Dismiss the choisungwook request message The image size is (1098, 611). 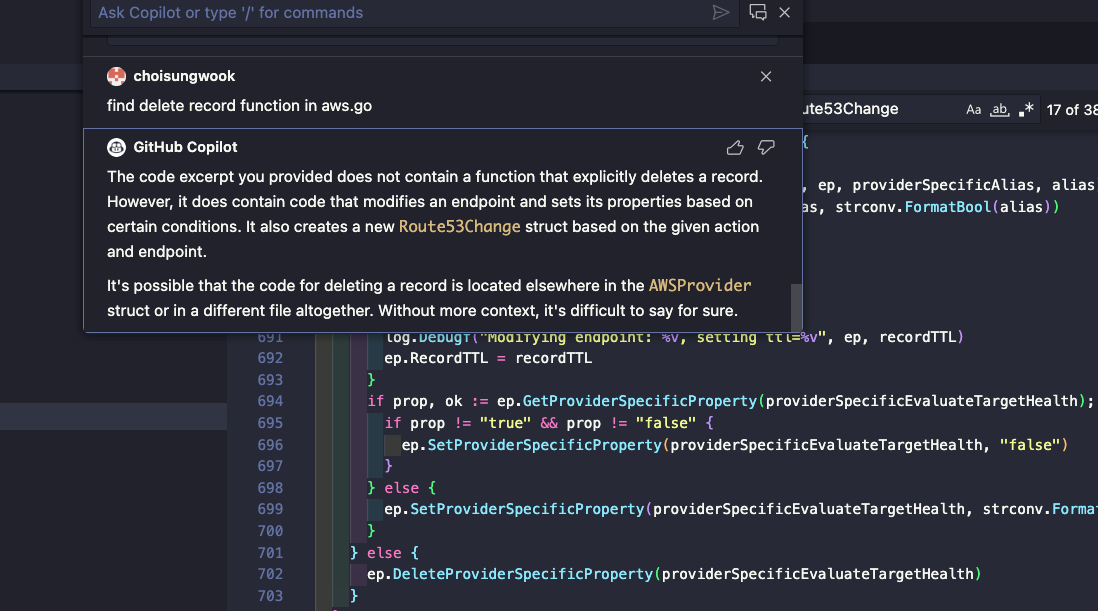(766, 76)
